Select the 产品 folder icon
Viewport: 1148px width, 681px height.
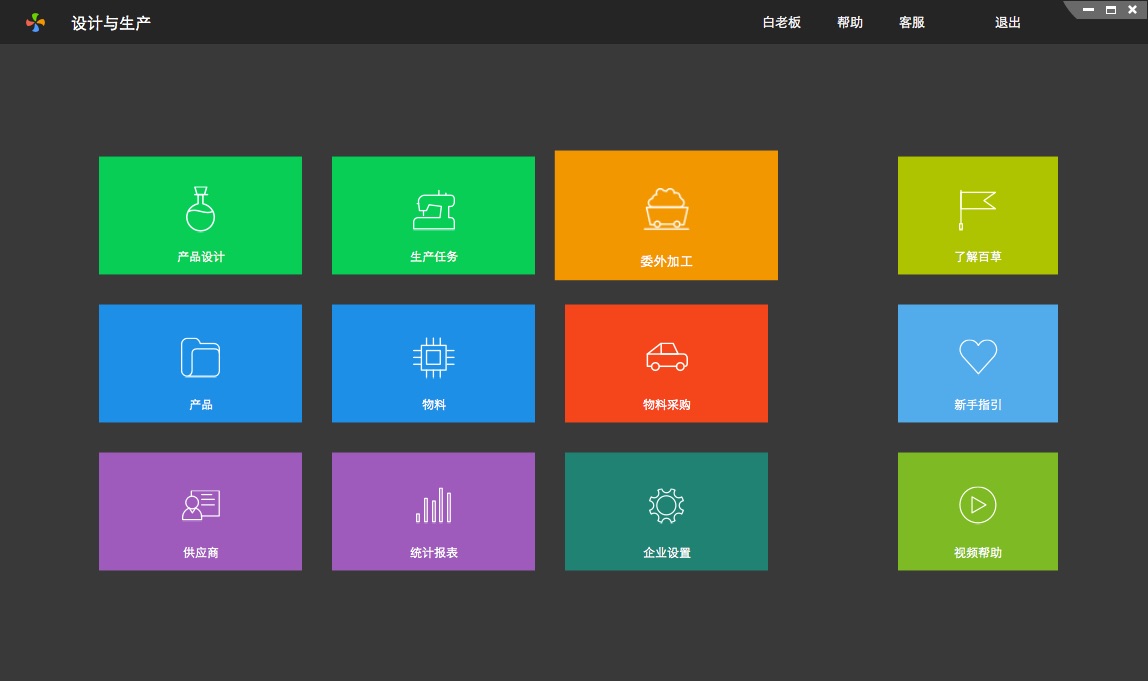coord(200,357)
